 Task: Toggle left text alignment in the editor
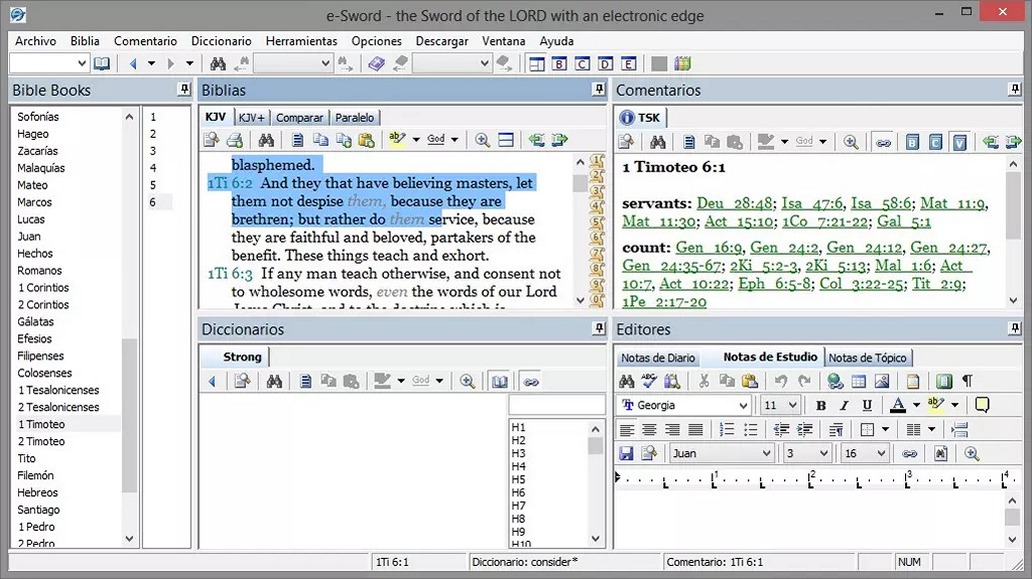coord(627,430)
